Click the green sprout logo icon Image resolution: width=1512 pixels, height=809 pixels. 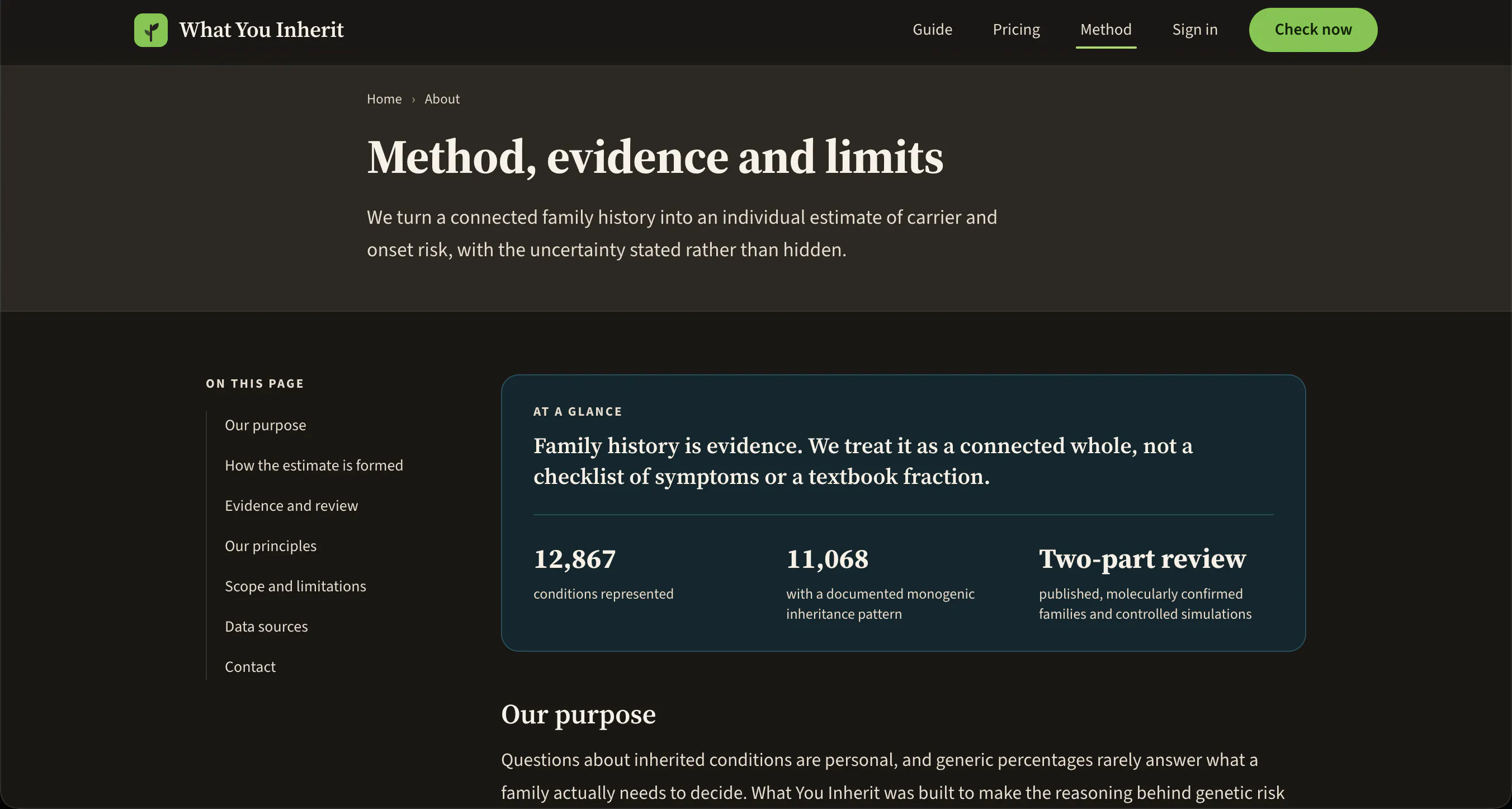tap(151, 30)
